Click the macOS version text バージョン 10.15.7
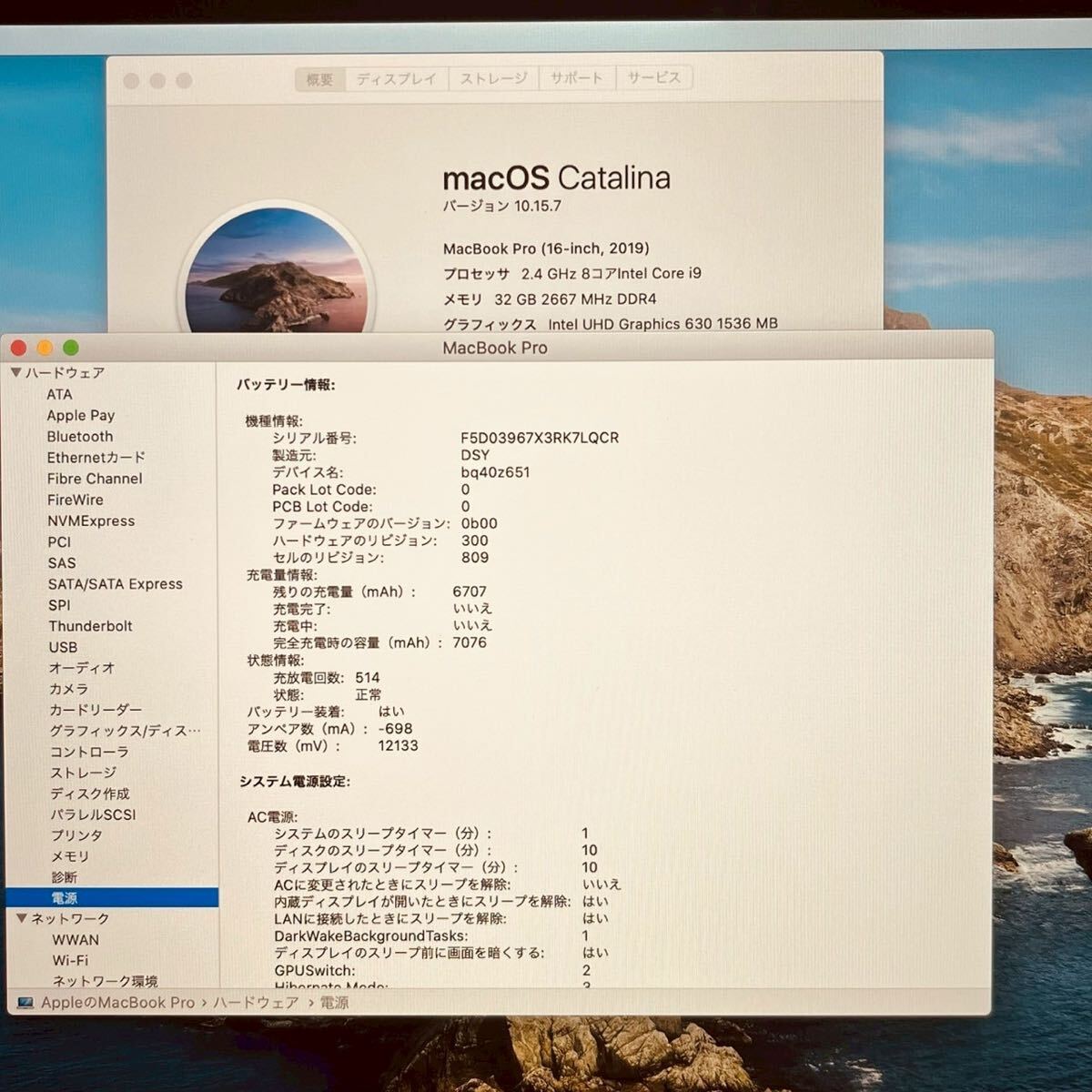 [x=501, y=206]
